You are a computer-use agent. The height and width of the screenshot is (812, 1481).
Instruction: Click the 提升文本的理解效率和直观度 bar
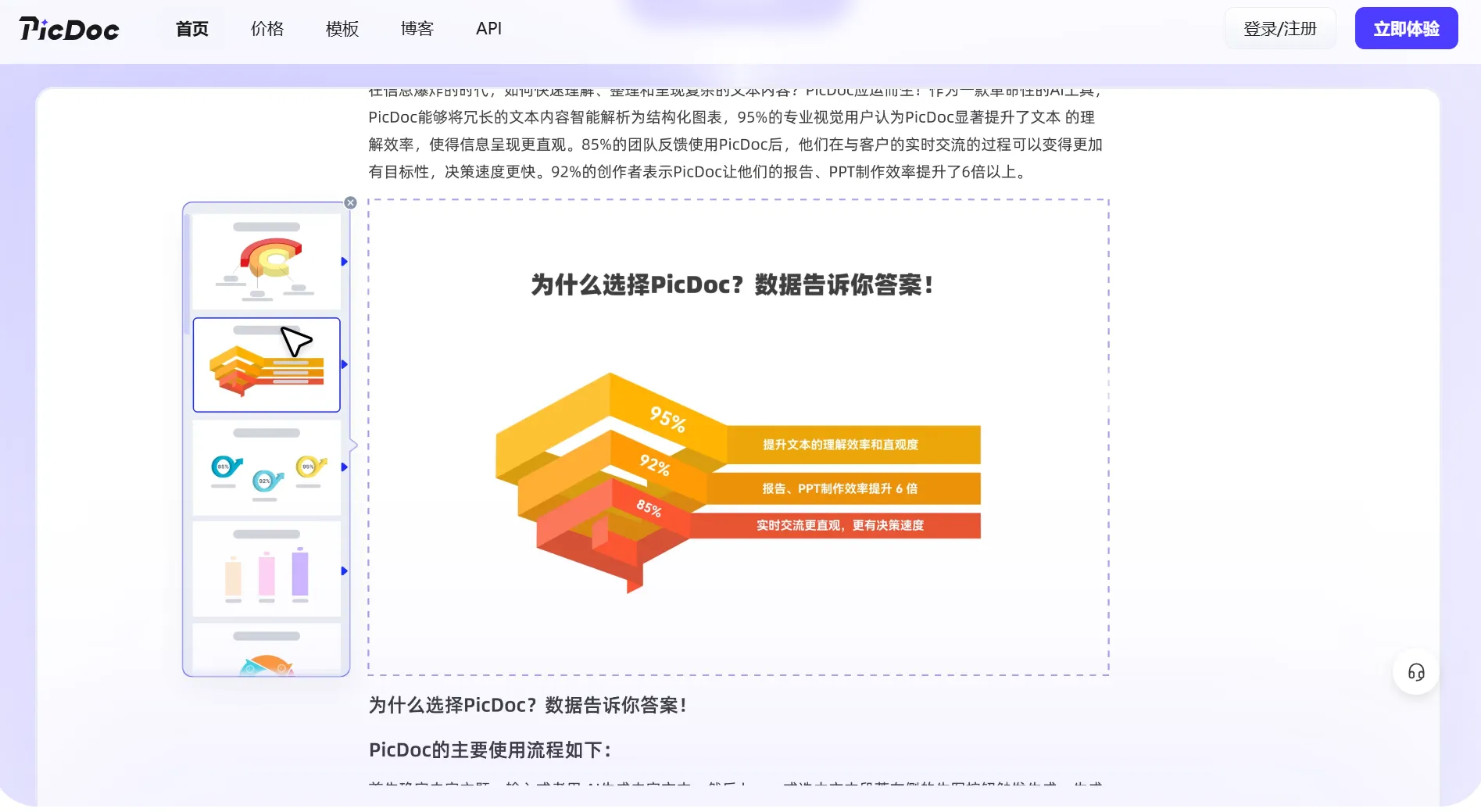pyautogui.click(x=853, y=445)
